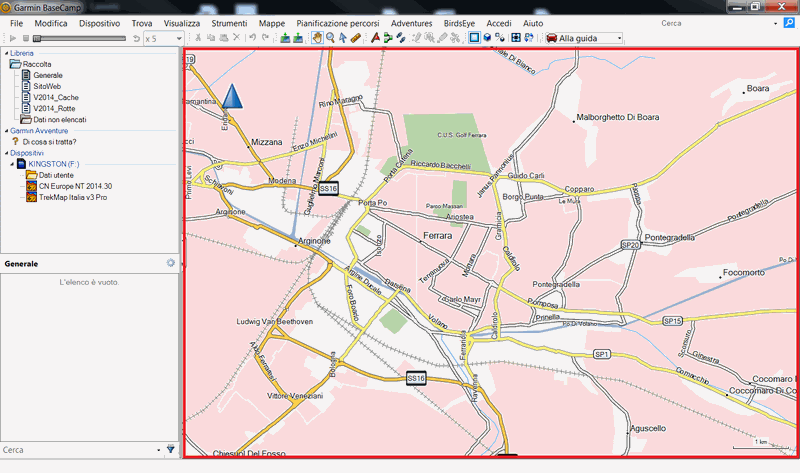Click the filter funnel icon

(171, 450)
